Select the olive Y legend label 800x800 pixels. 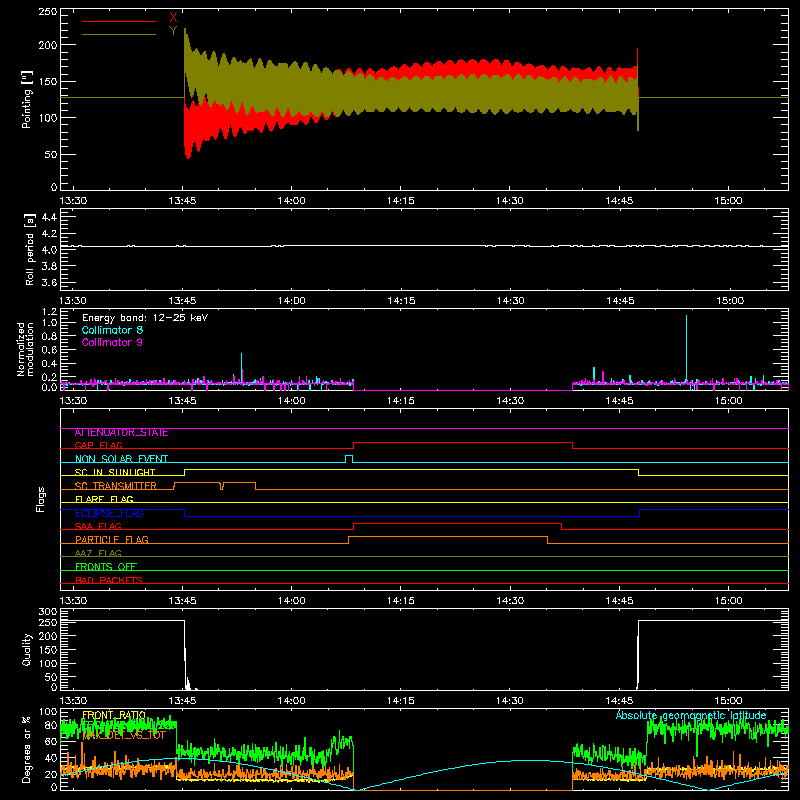pyautogui.click(x=173, y=31)
